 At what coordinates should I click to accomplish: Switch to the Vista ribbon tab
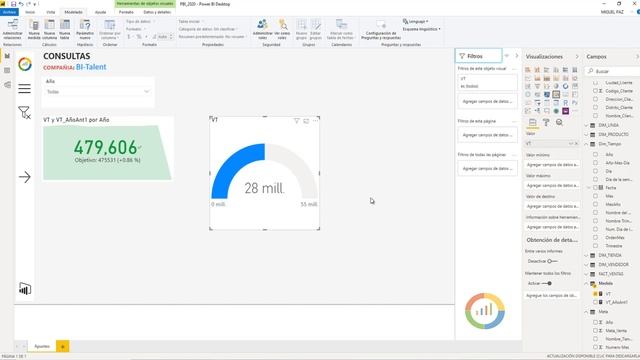51,12
